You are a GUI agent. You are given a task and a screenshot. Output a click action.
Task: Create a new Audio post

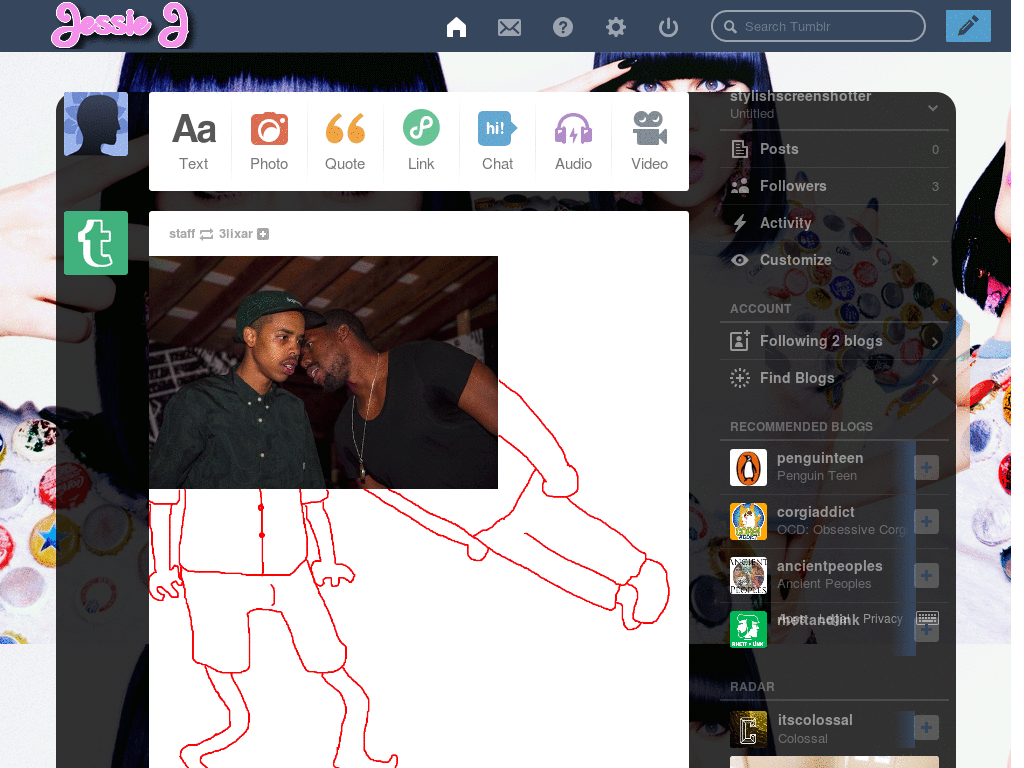(573, 142)
